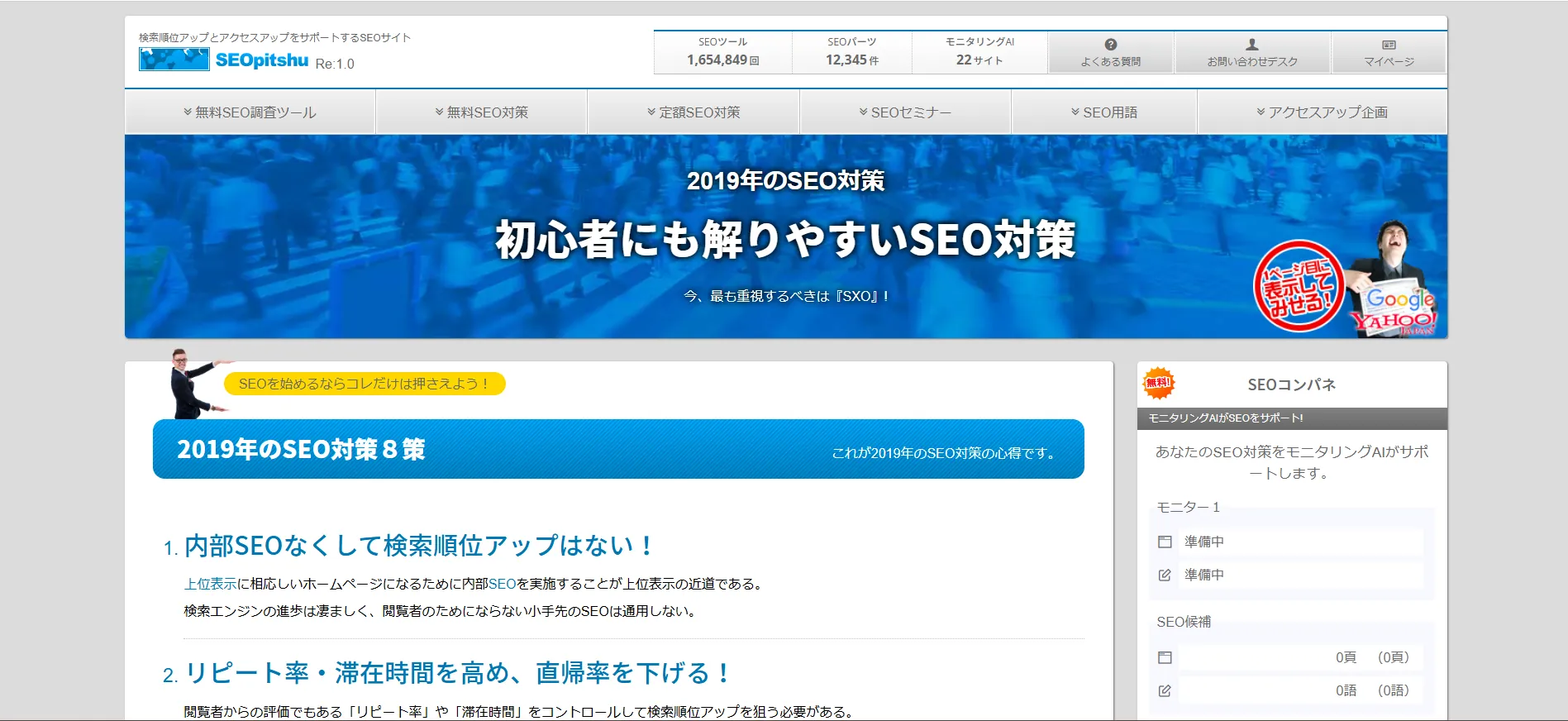This screenshot has width=1568, height=721.
Task: Open the よくある質問 question mark icon
Action: (x=1111, y=45)
